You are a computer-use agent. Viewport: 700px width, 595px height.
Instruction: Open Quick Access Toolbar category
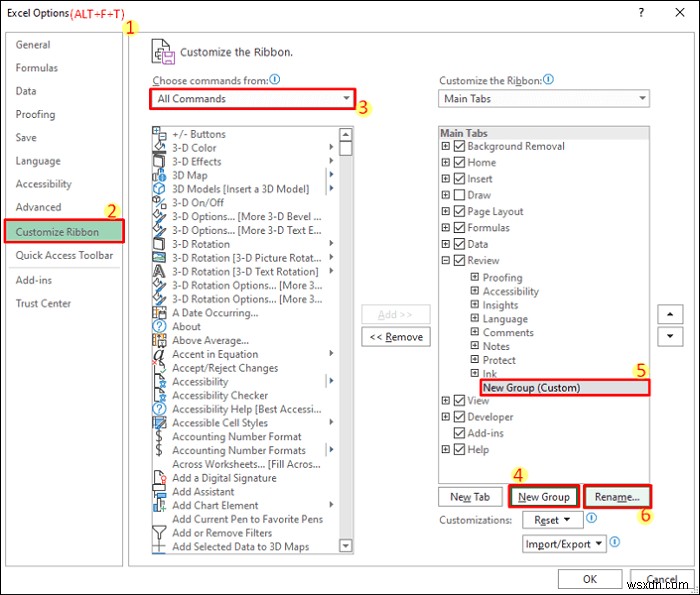click(64, 255)
